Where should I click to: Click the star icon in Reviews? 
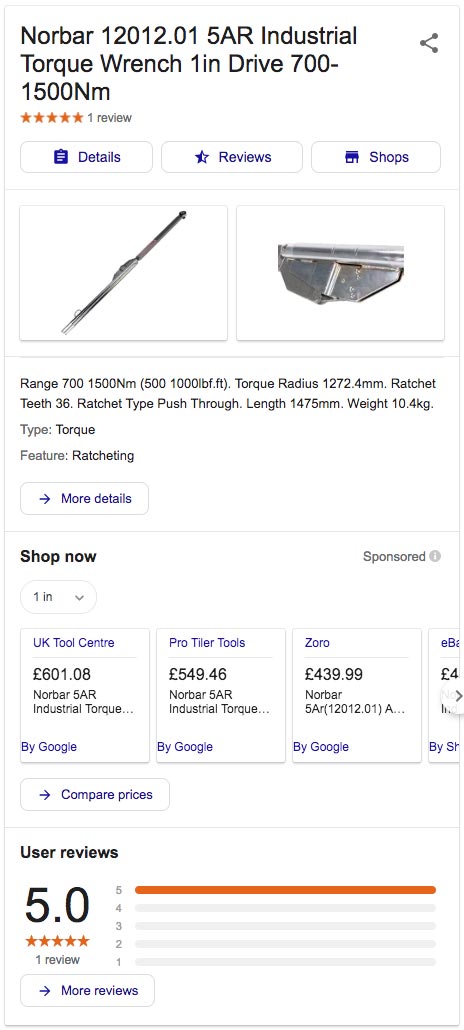[x=202, y=157]
